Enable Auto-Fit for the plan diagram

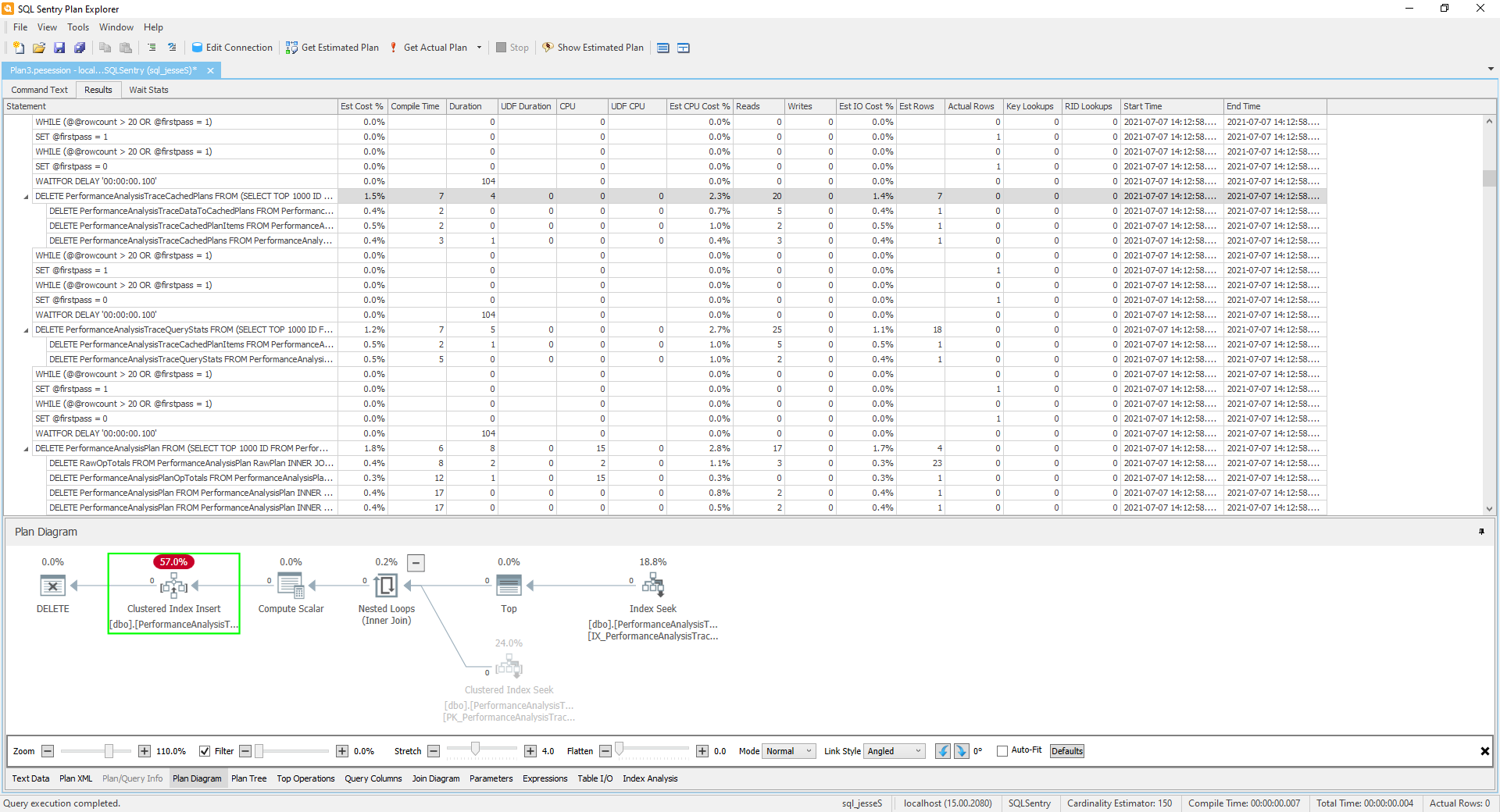pyautogui.click(x=1001, y=751)
